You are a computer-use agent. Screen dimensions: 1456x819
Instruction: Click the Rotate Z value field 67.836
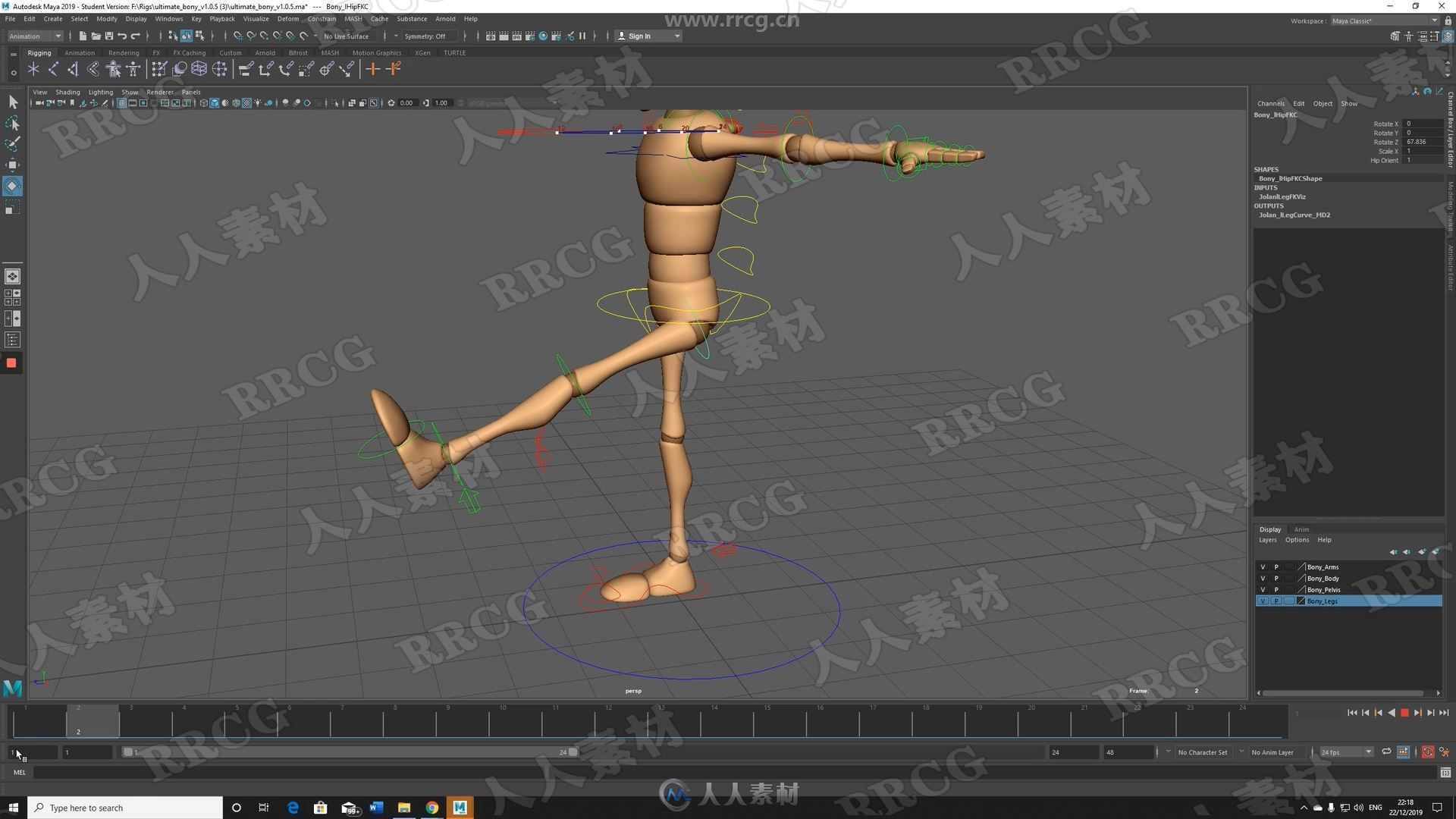click(x=1423, y=142)
